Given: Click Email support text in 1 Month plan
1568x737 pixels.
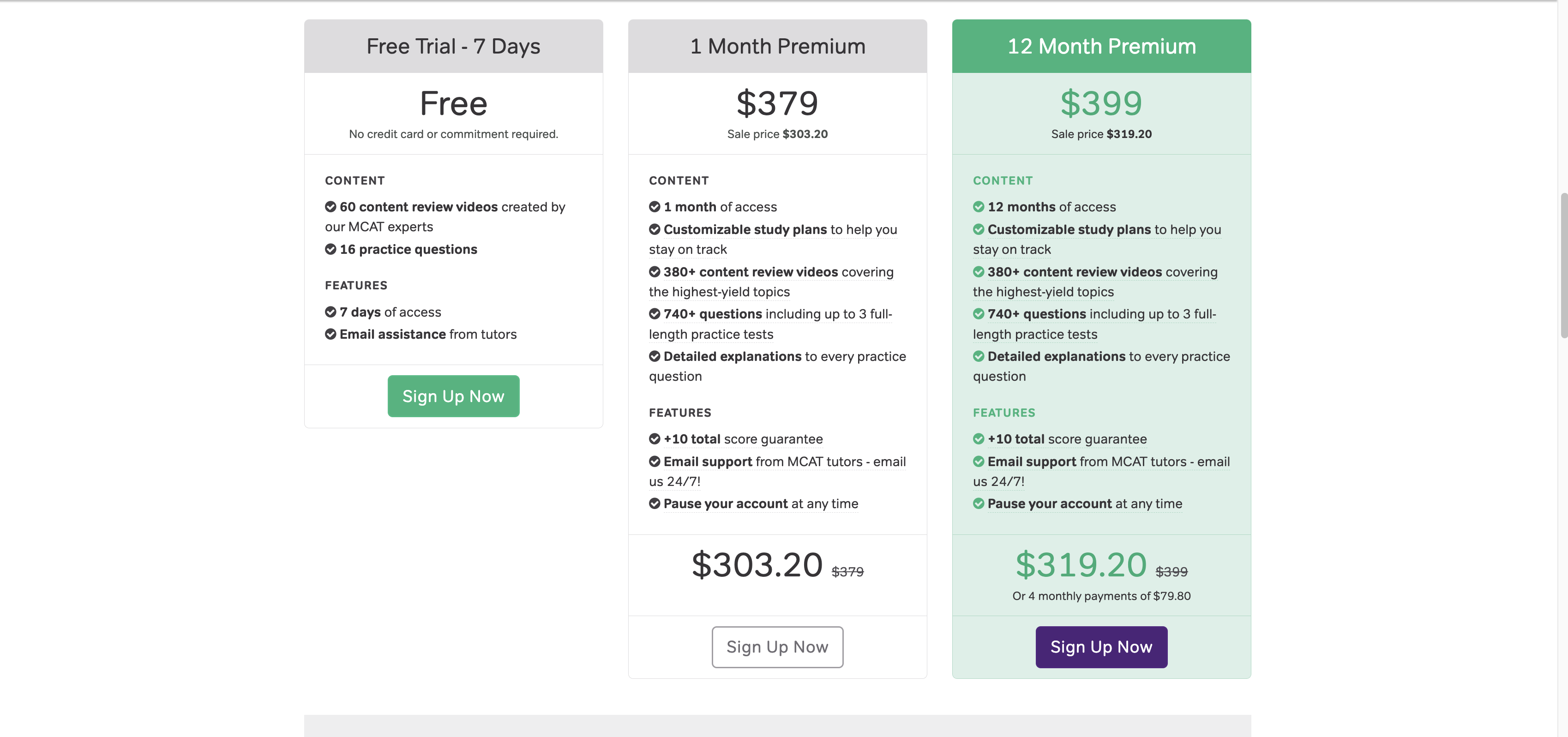Looking at the screenshot, I should pos(707,462).
